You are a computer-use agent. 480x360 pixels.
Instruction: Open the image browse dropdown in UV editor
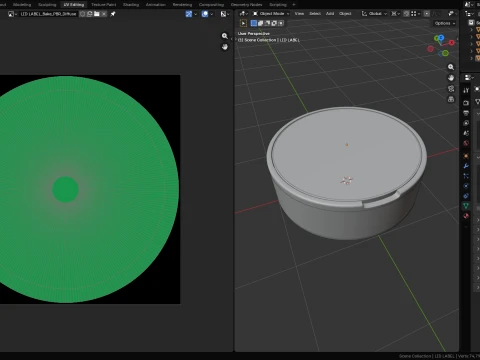(x=12, y=14)
